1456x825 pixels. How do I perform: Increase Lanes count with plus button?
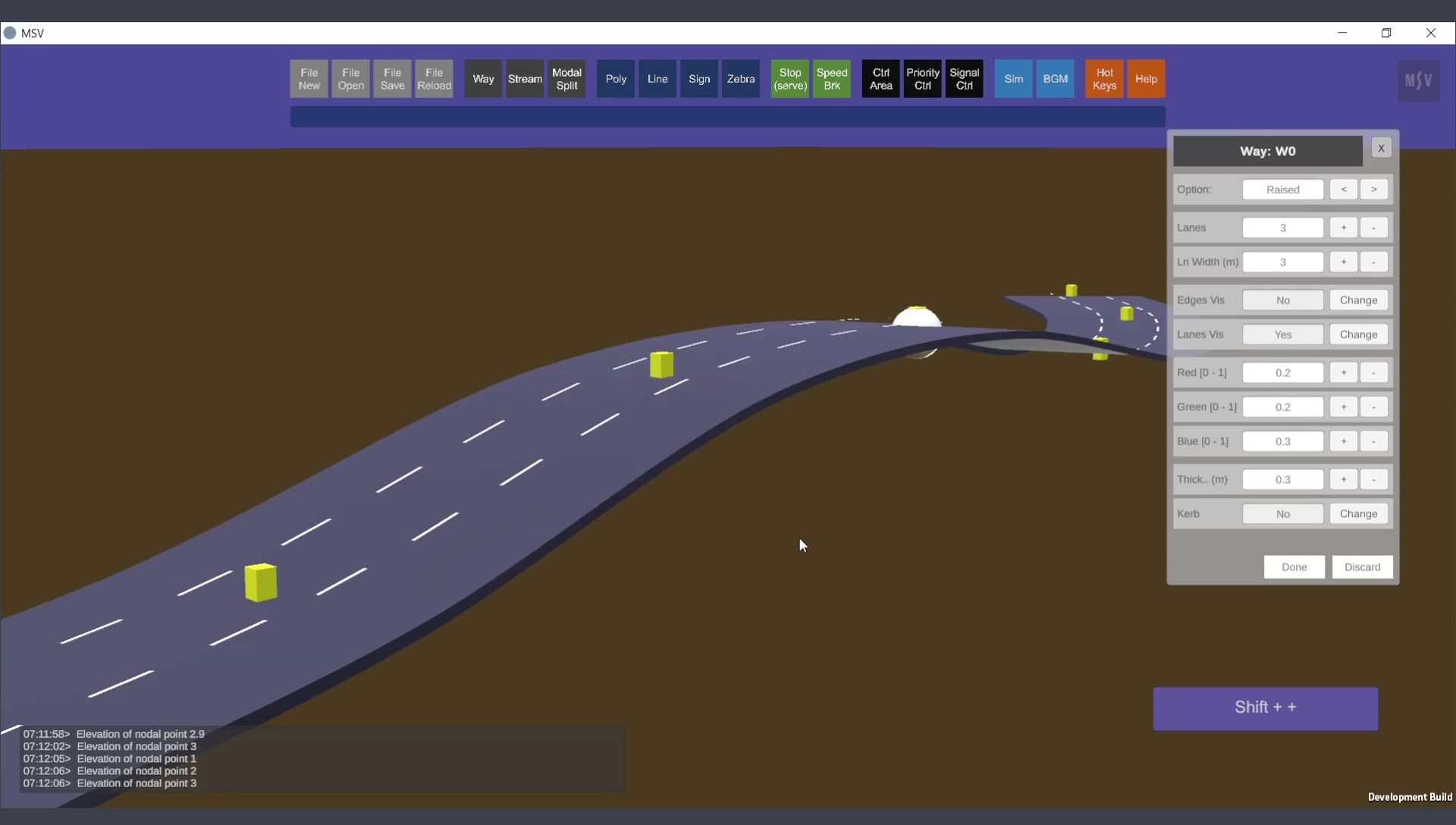pos(1343,227)
